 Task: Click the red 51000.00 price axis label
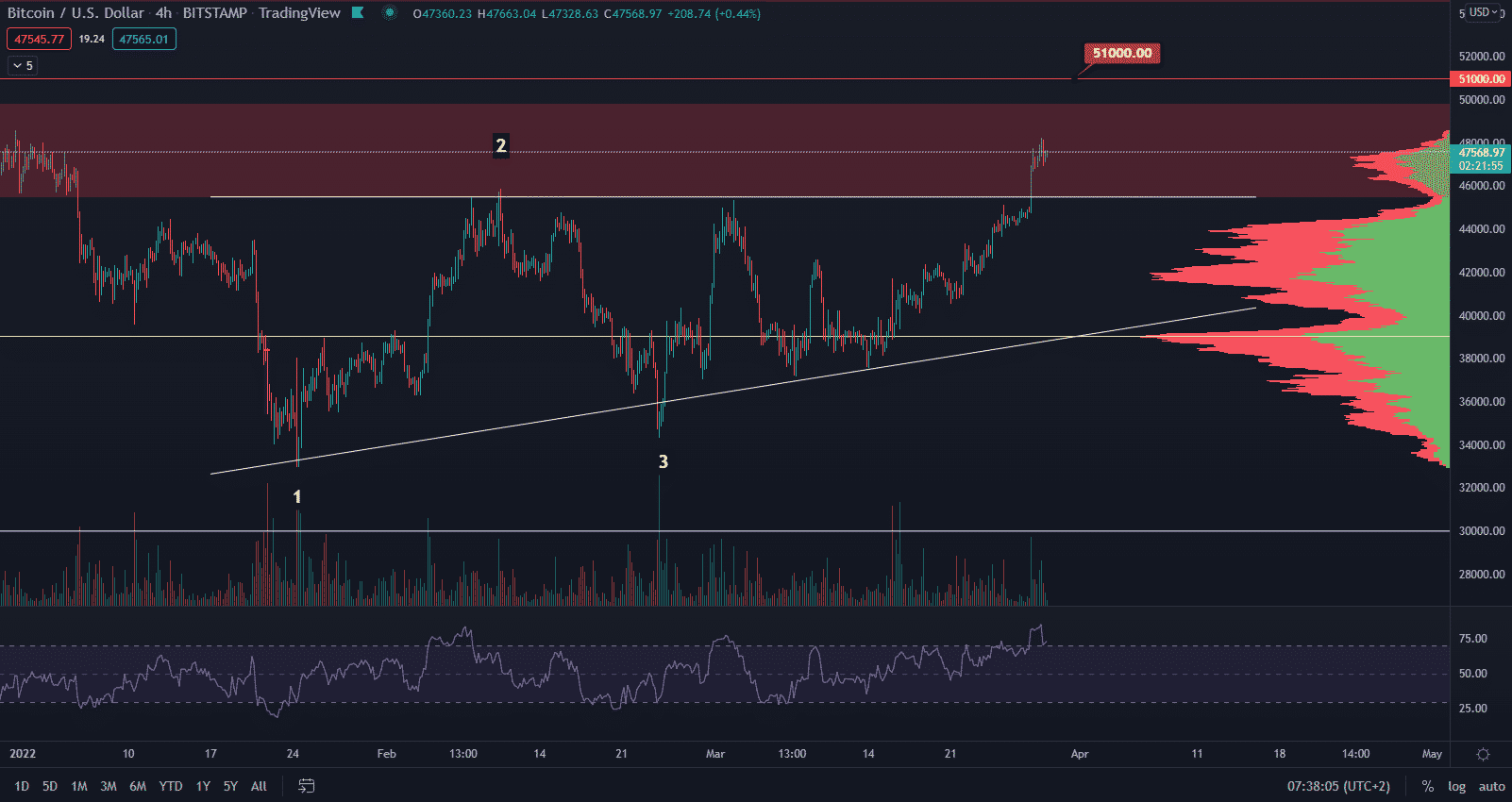tap(1481, 79)
